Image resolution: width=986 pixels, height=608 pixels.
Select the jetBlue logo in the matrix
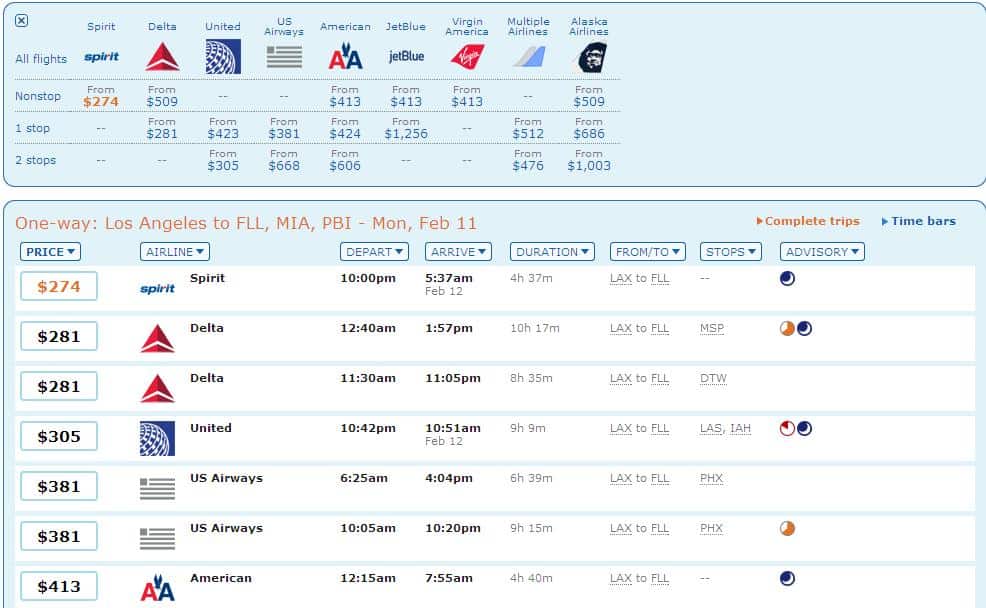pyautogui.click(x=406, y=56)
